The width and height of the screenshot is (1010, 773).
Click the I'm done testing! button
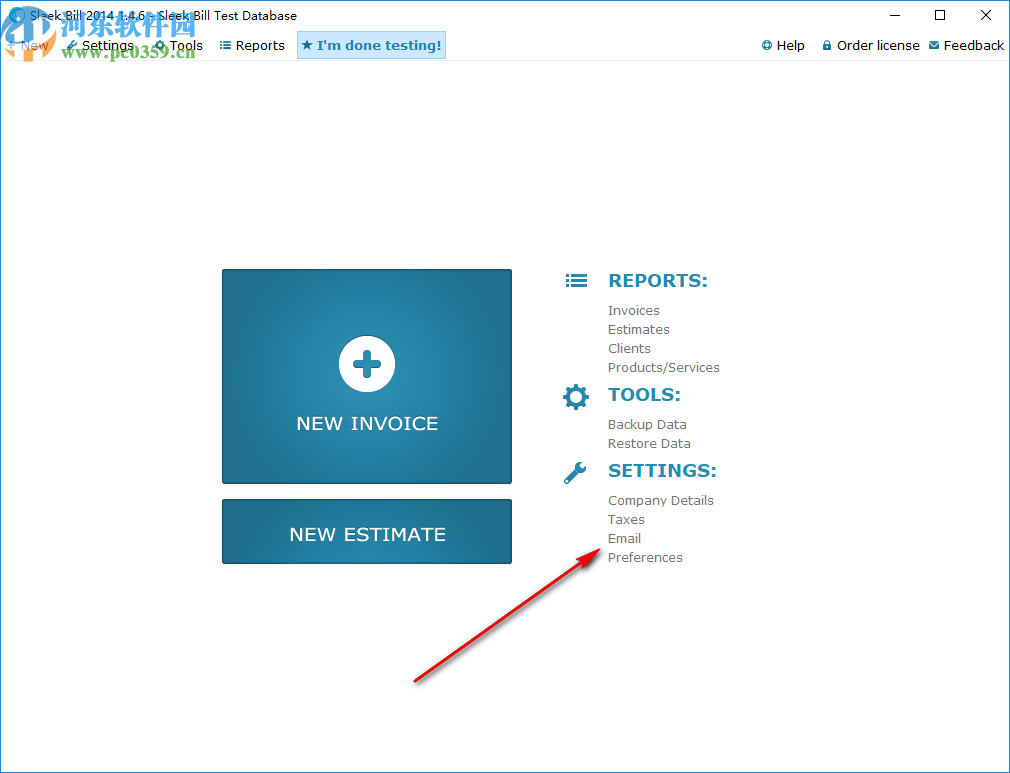(x=371, y=45)
